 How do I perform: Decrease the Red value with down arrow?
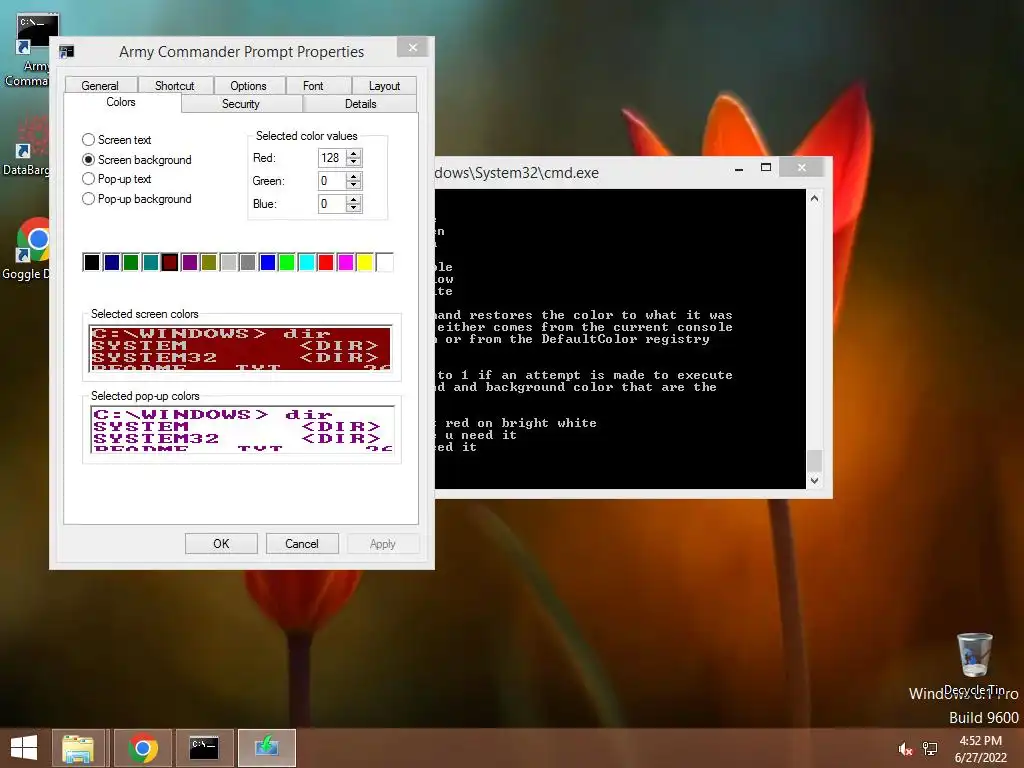354,161
